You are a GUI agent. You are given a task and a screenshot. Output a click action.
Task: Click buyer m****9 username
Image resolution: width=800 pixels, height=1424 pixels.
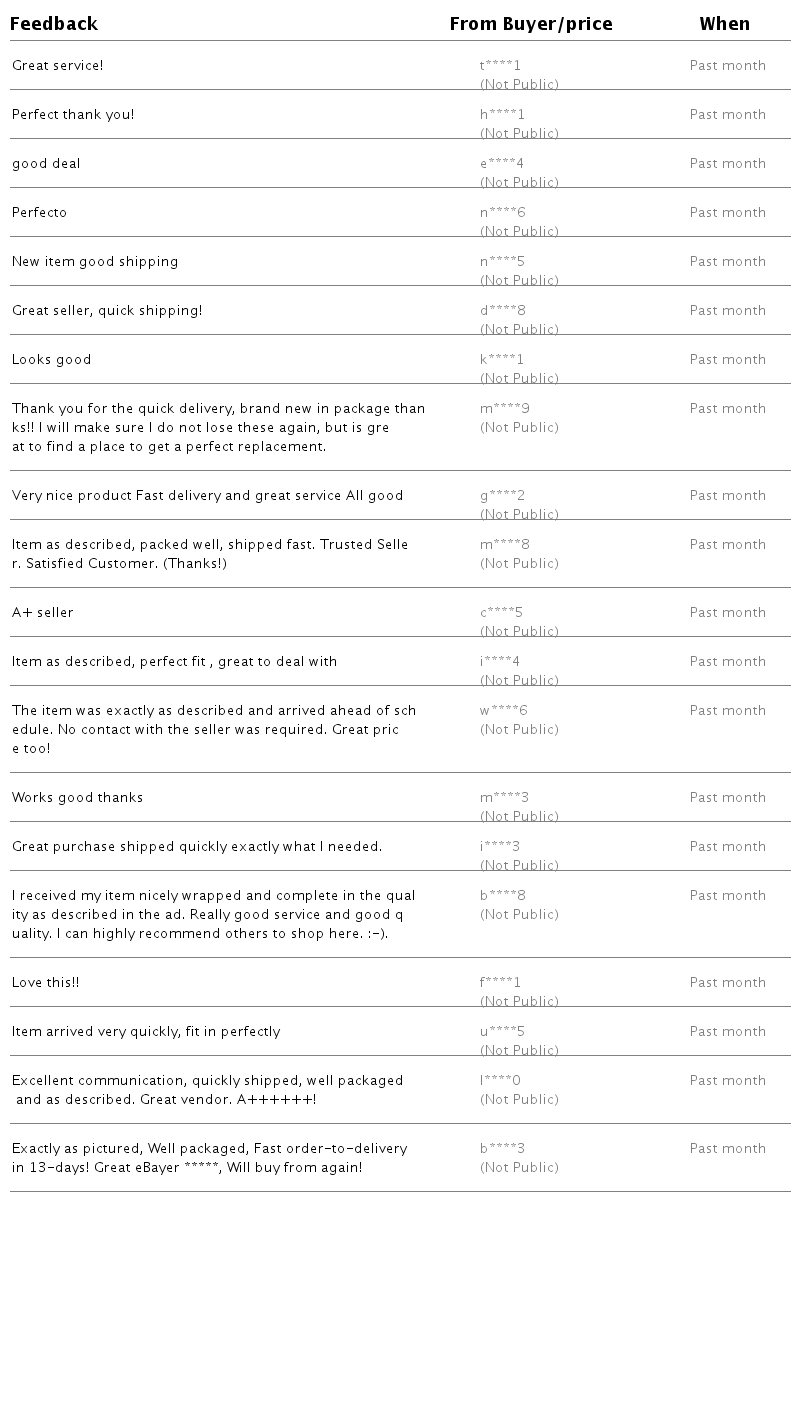(505, 409)
